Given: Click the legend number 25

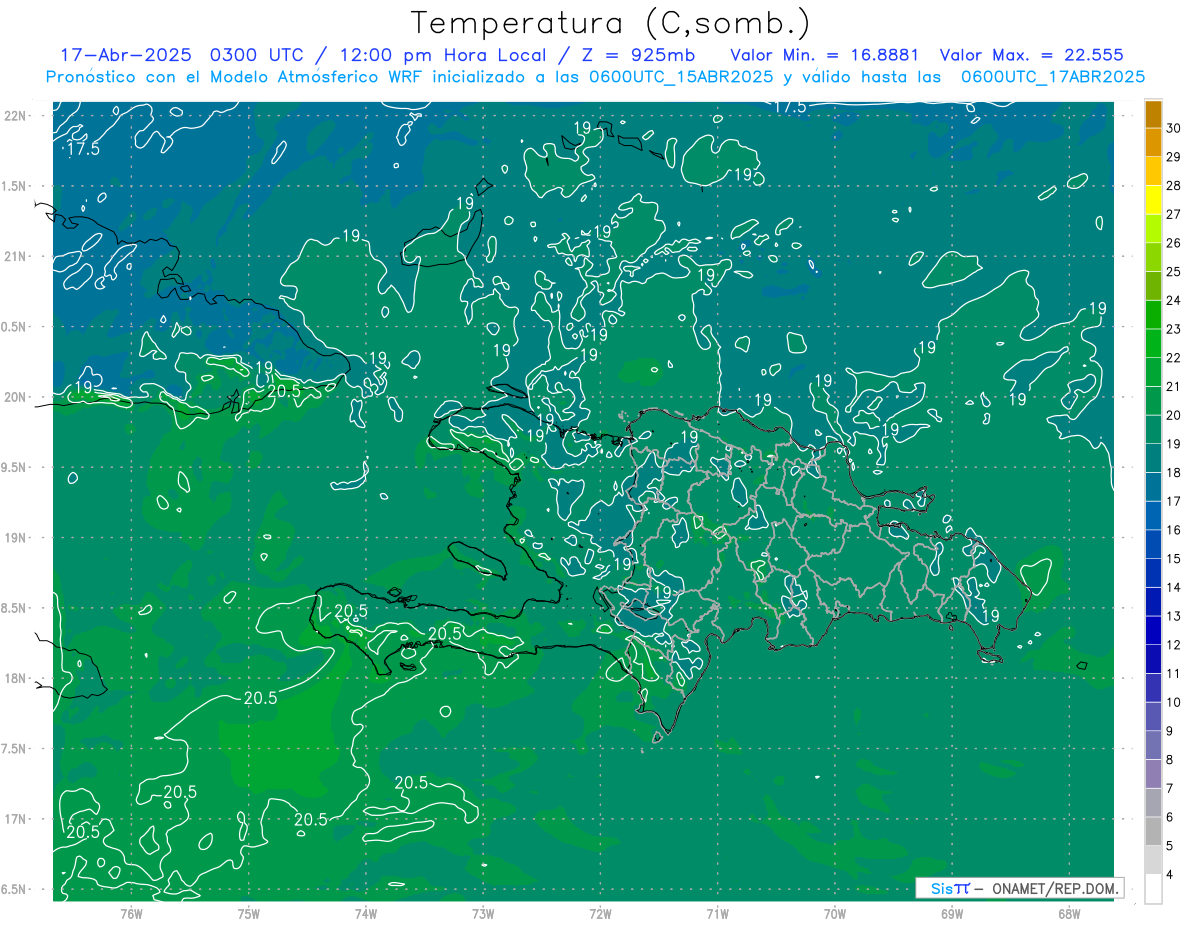Looking at the screenshot, I should coord(1173,272).
